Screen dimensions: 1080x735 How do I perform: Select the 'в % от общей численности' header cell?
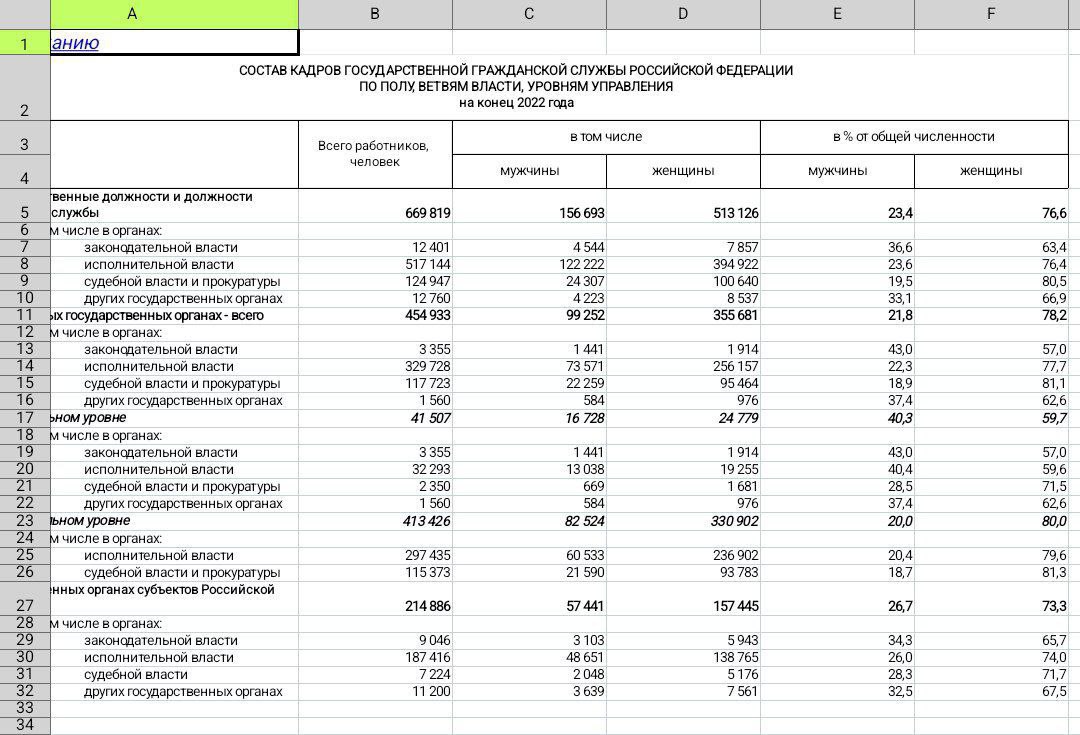[x=914, y=137]
